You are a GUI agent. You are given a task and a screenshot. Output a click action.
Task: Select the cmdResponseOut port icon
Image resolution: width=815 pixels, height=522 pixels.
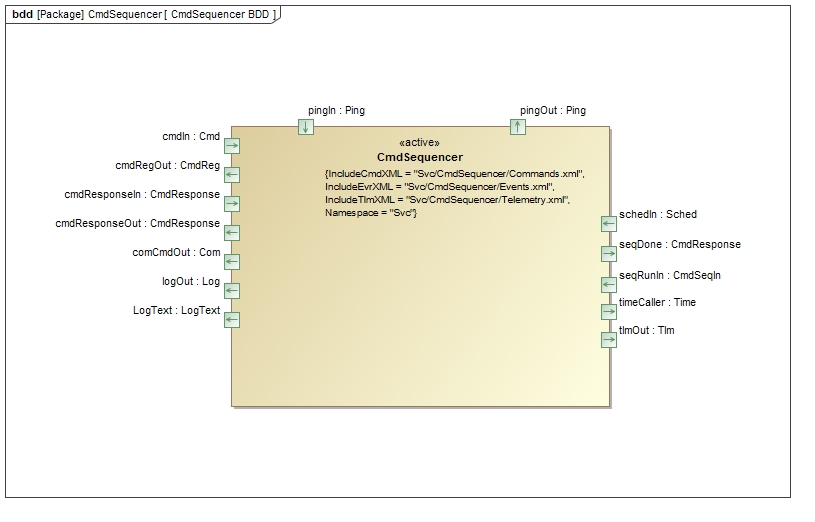pyautogui.click(x=232, y=233)
